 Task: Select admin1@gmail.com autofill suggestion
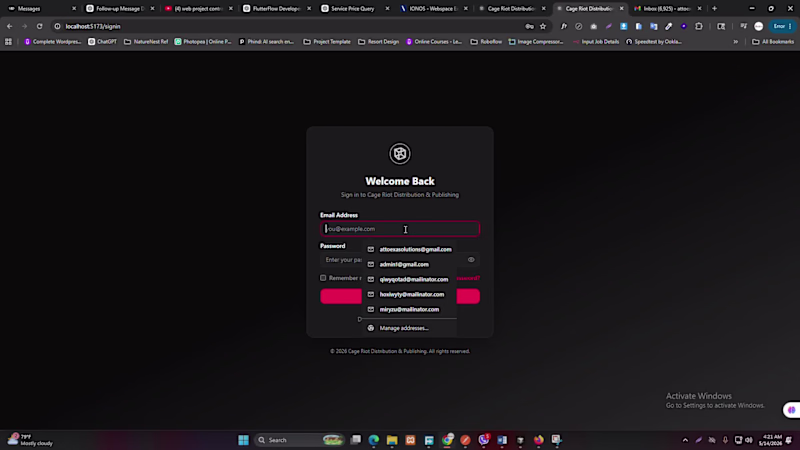coord(410,264)
